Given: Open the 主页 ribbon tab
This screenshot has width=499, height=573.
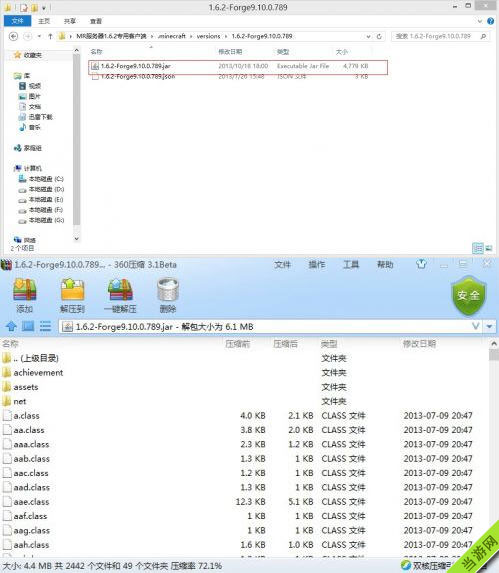Looking at the screenshot, I should click(x=44, y=21).
